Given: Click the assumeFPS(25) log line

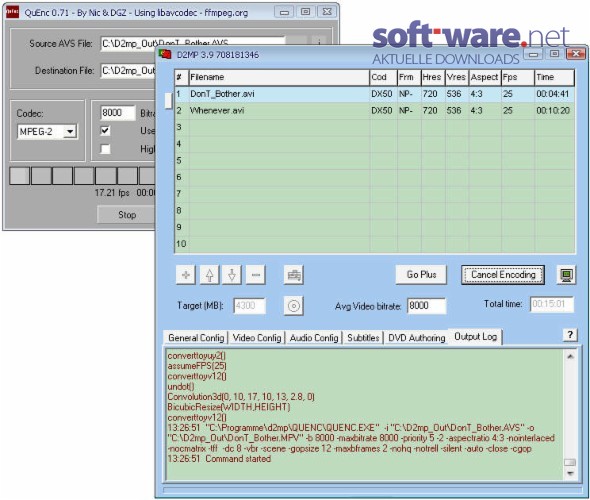Looking at the screenshot, I should (197, 366).
